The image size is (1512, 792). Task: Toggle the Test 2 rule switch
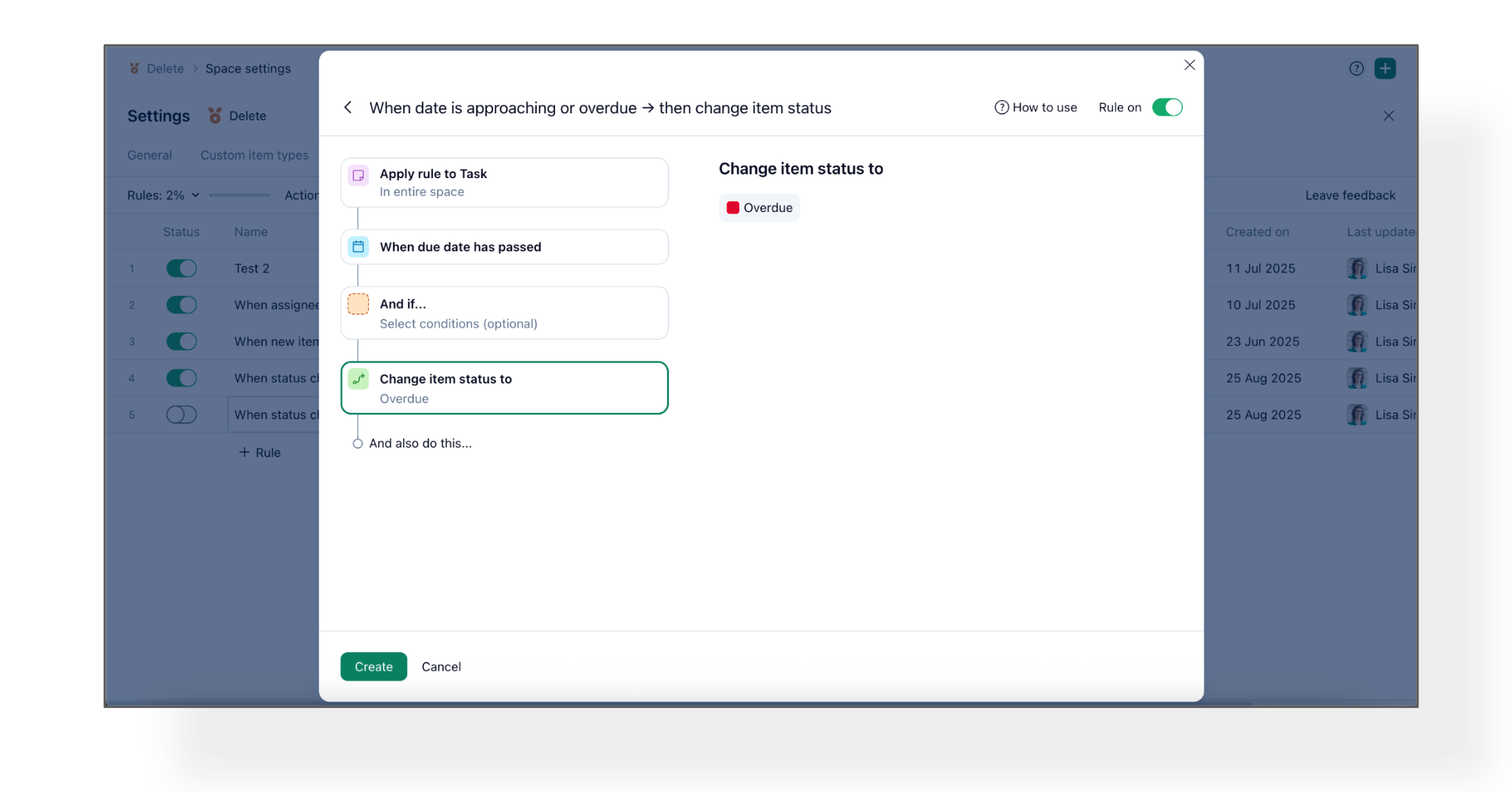pos(181,268)
